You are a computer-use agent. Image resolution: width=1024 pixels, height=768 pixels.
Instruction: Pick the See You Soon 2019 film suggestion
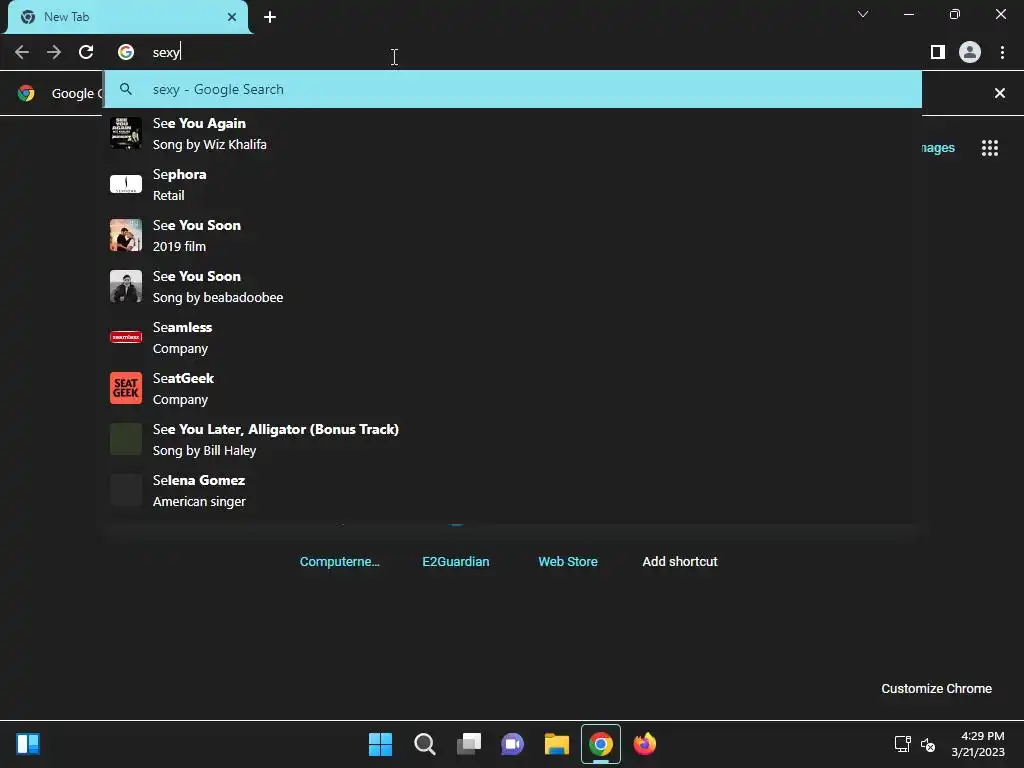(513, 235)
